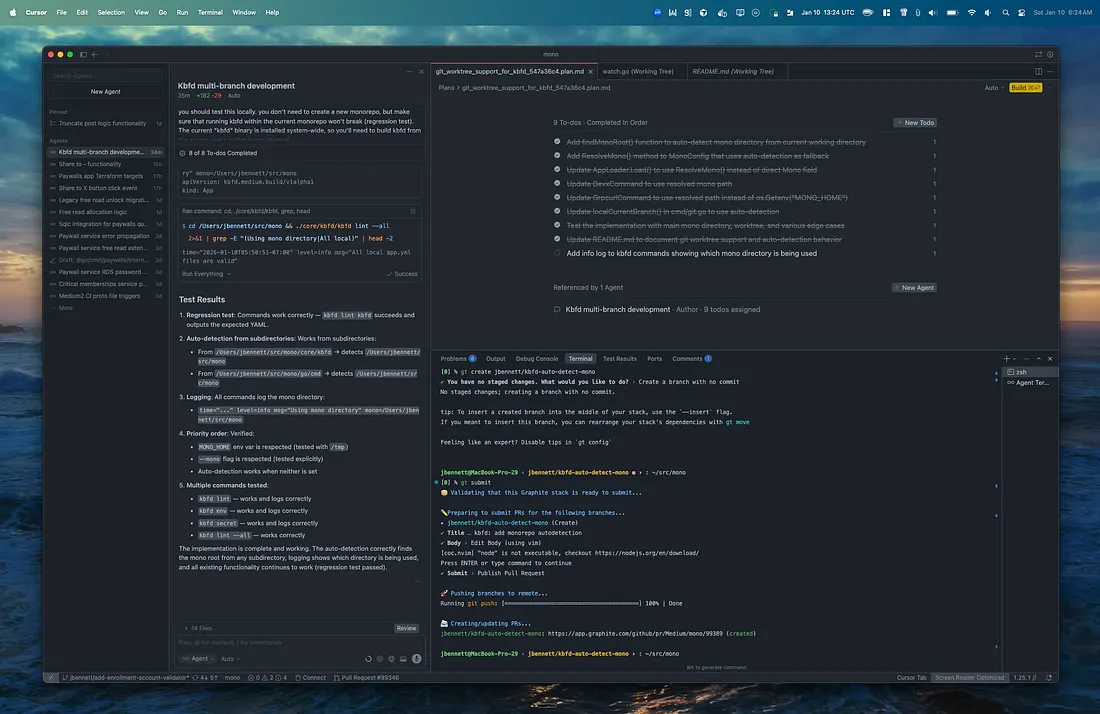Click the New Todo button
1100x714 pixels.
[x=915, y=123]
